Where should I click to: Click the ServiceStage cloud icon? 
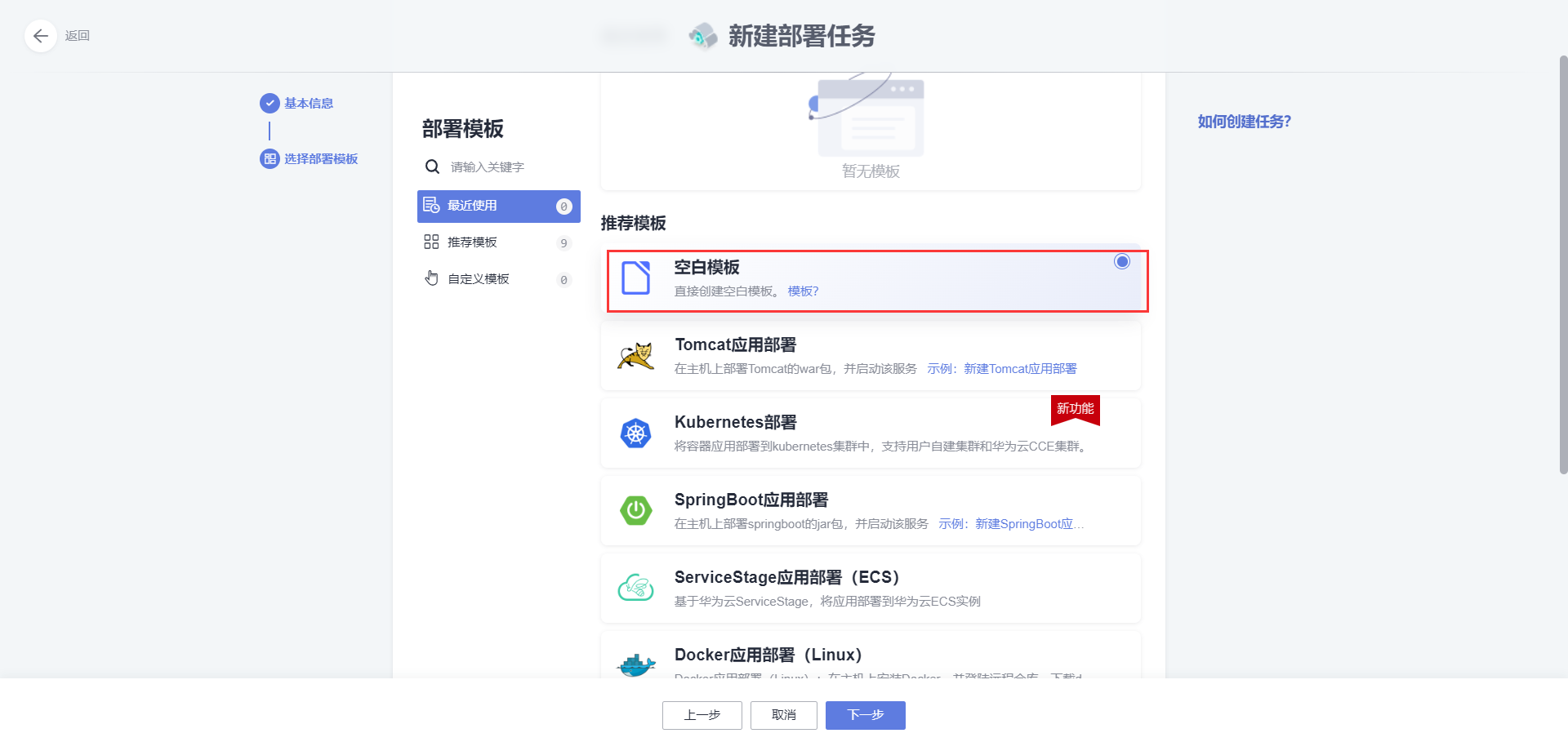[636, 587]
